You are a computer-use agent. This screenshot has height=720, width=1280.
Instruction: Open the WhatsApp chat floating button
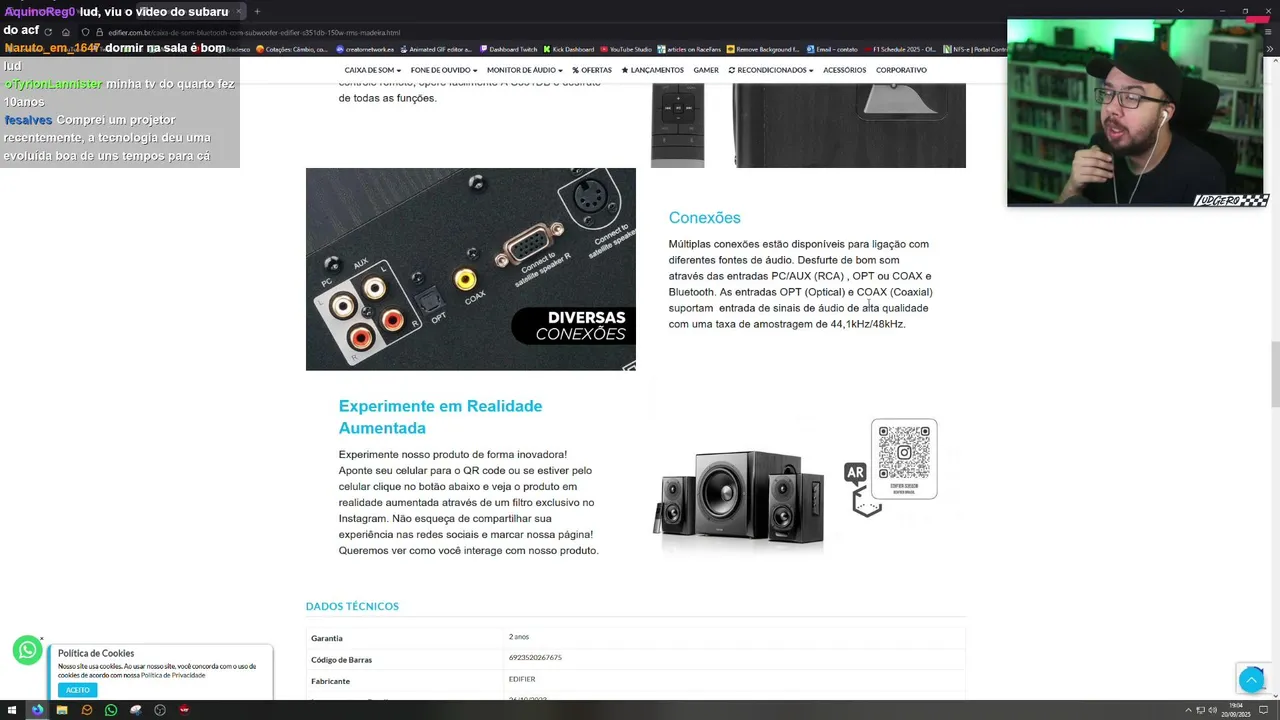pyautogui.click(x=27, y=651)
